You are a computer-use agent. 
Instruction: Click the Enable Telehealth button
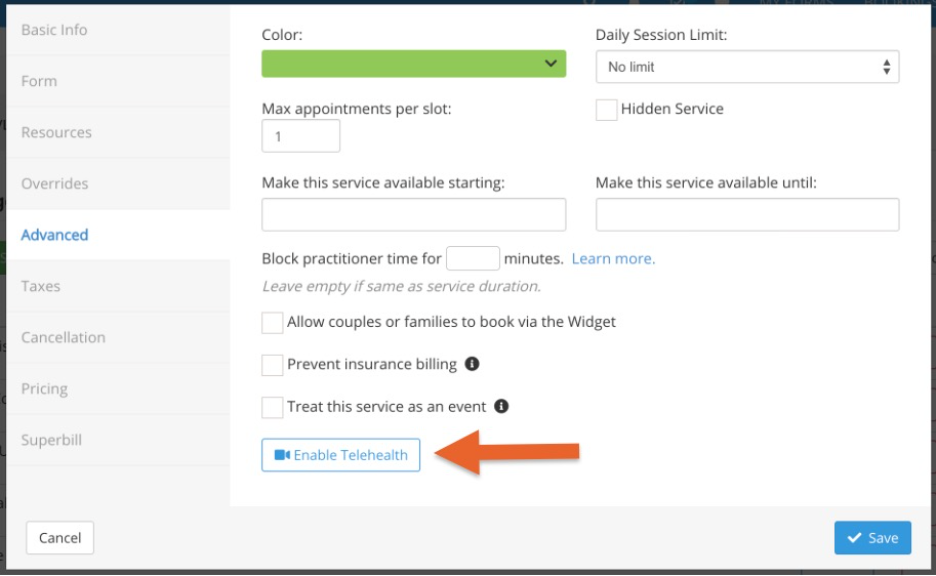pos(340,455)
